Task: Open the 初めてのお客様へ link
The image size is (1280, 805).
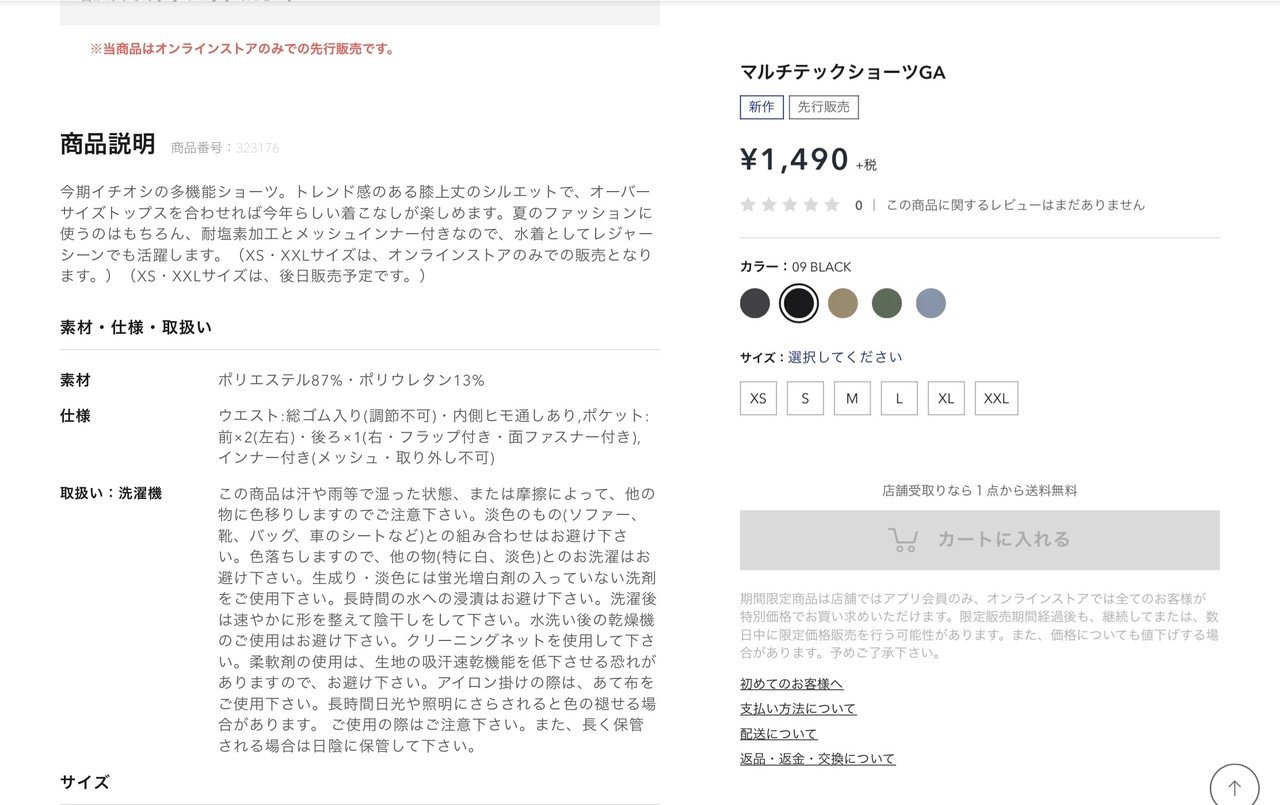Action: coord(791,682)
